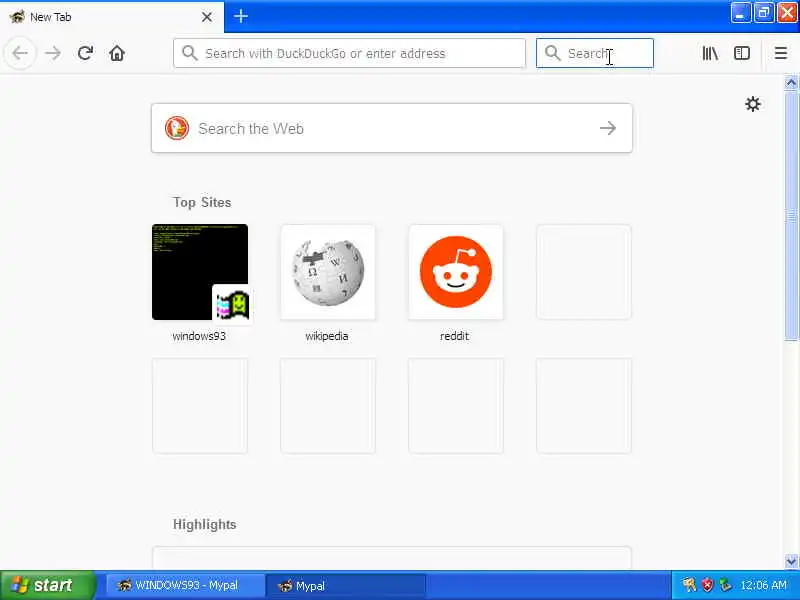Click the Highlights heading
Screen dimensions: 800x600
point(205,524)
